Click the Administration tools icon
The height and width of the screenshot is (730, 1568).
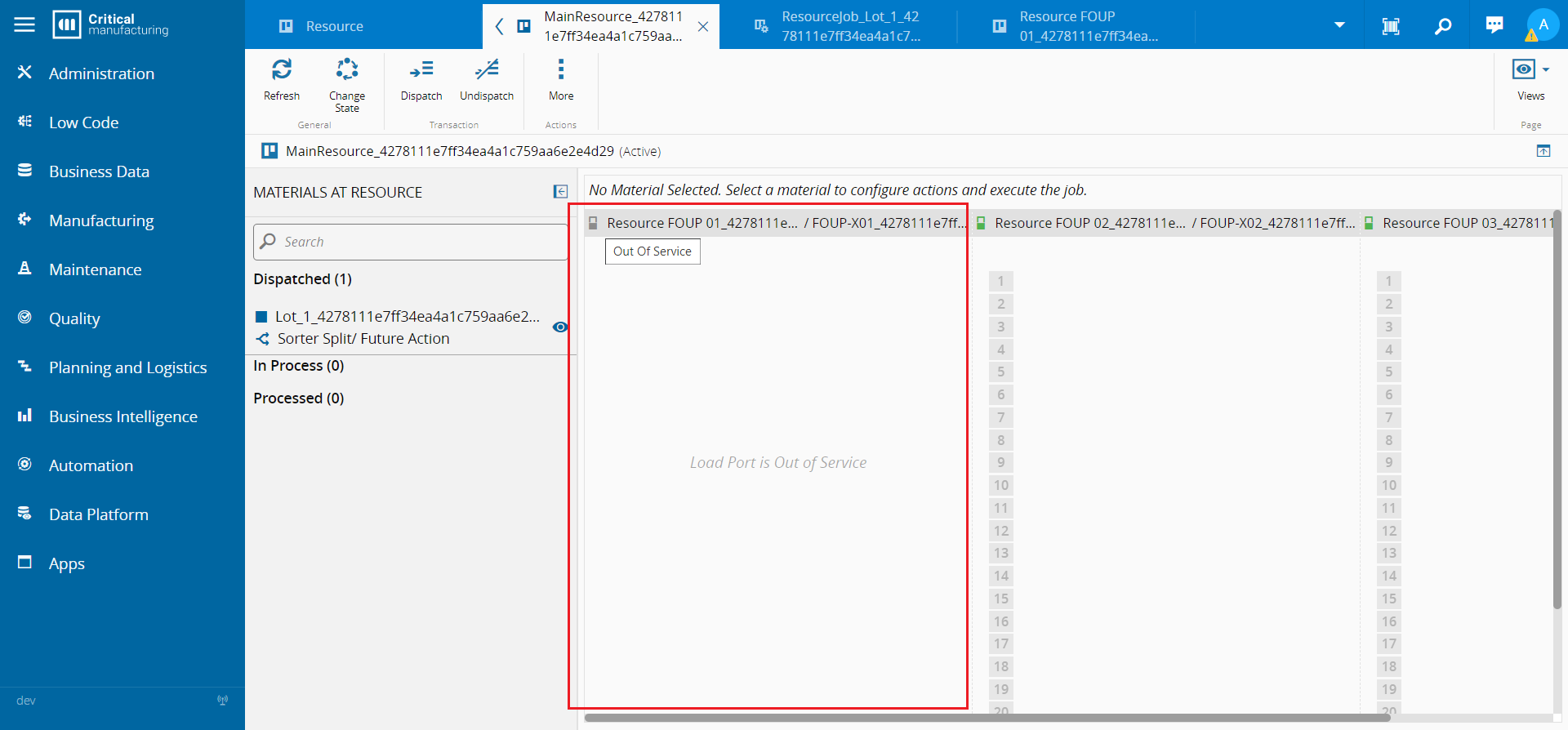click(24, 72)
